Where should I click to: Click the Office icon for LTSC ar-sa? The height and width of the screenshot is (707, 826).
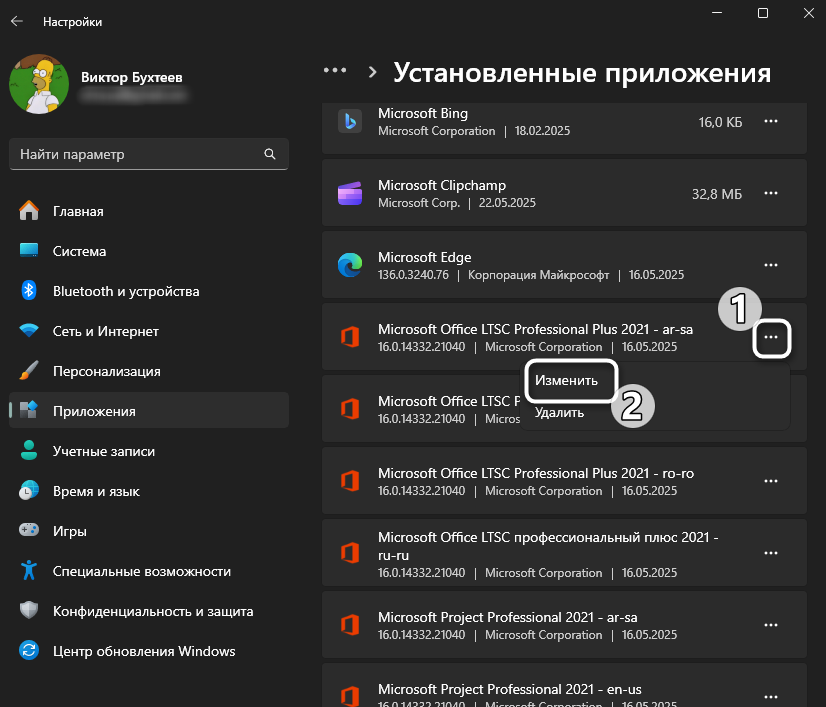click(x=350, y=337)
